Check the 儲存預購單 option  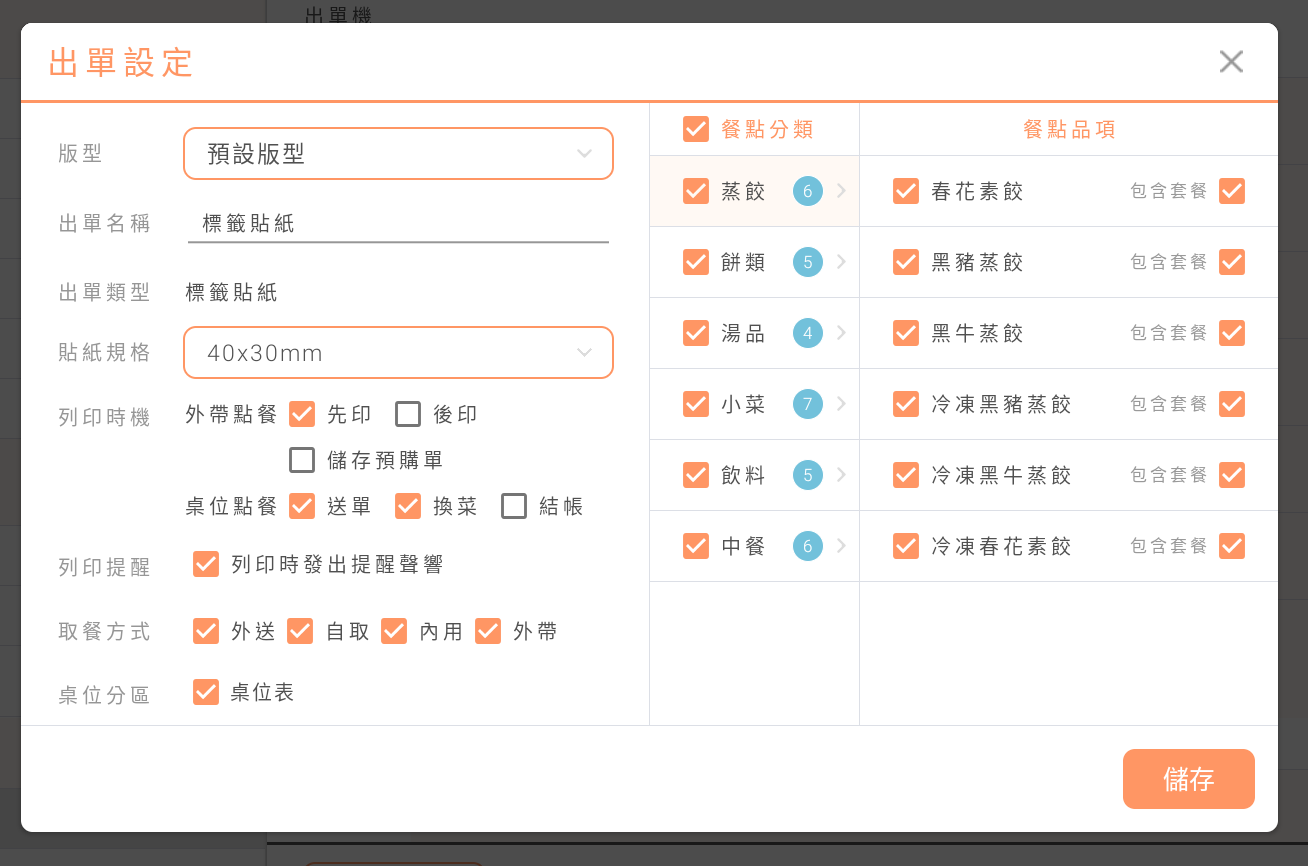point(302,460)
